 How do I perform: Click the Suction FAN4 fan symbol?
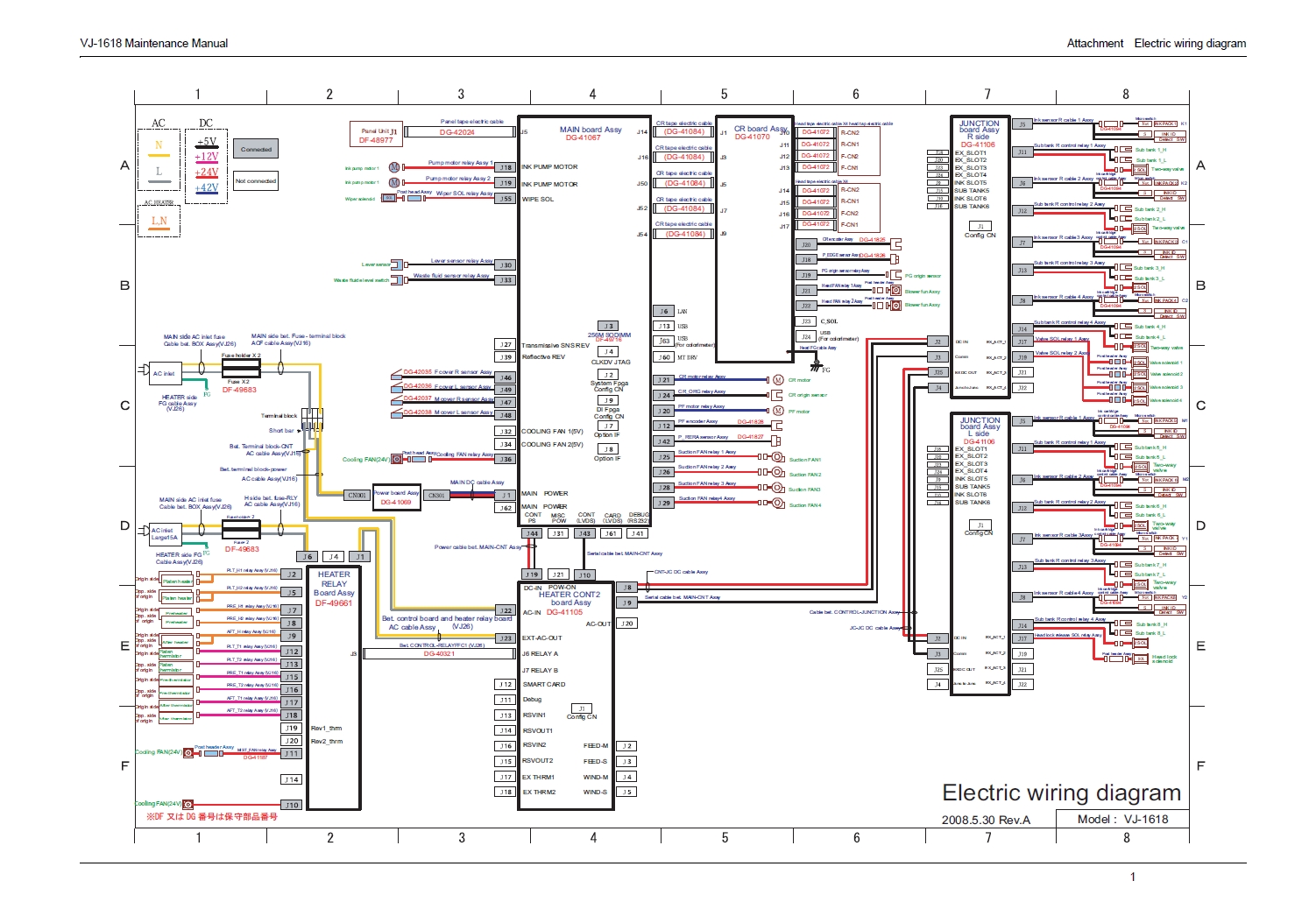point(777,504)
